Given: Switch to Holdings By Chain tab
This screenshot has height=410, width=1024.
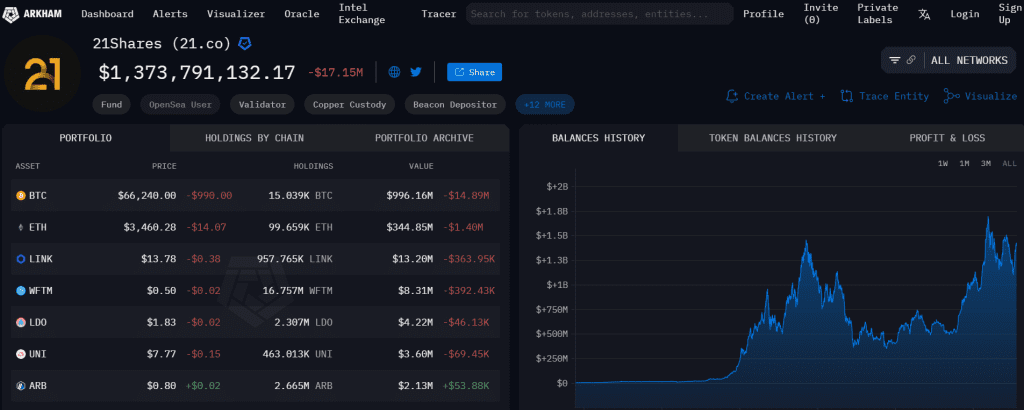Looking at the screenshot, I should (254, 138).
